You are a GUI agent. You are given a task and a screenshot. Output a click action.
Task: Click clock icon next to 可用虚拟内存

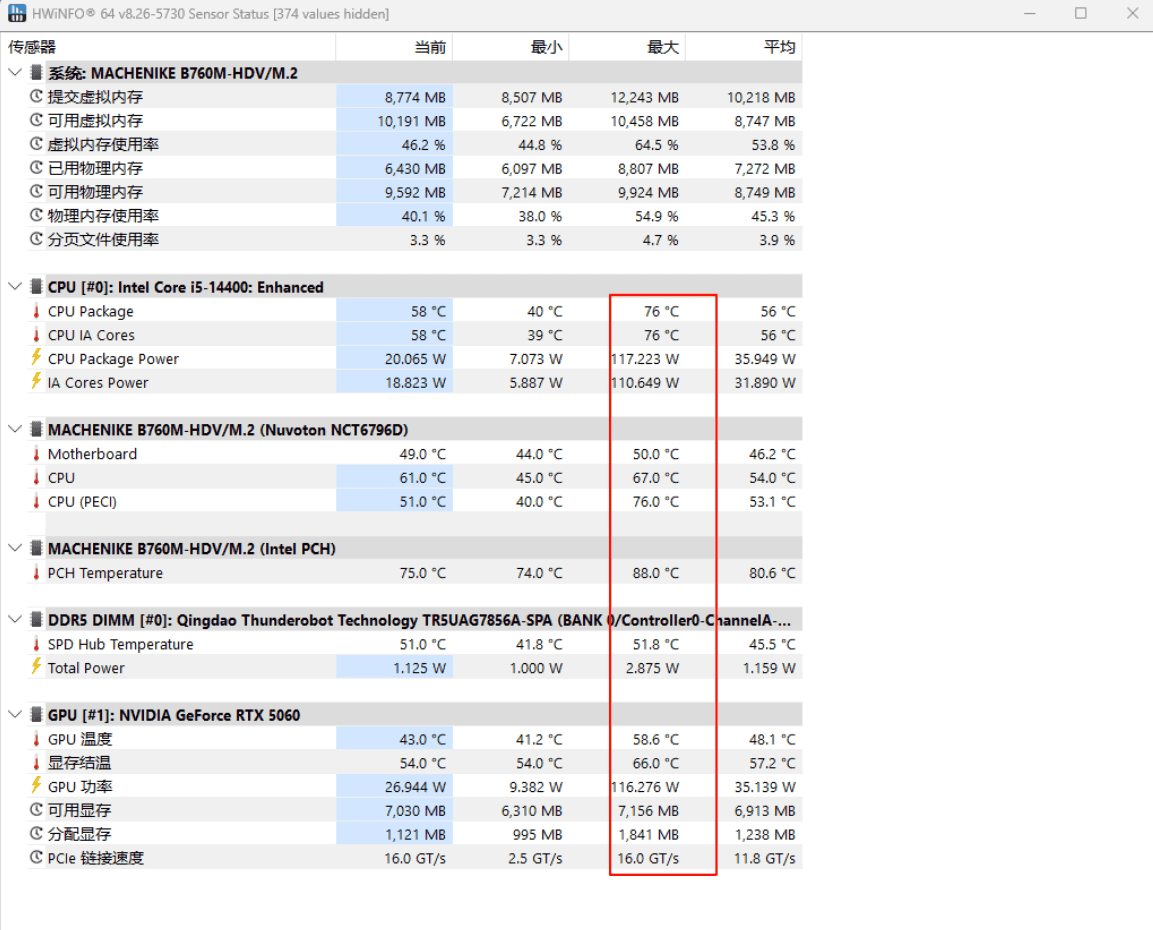click(36, 120)
